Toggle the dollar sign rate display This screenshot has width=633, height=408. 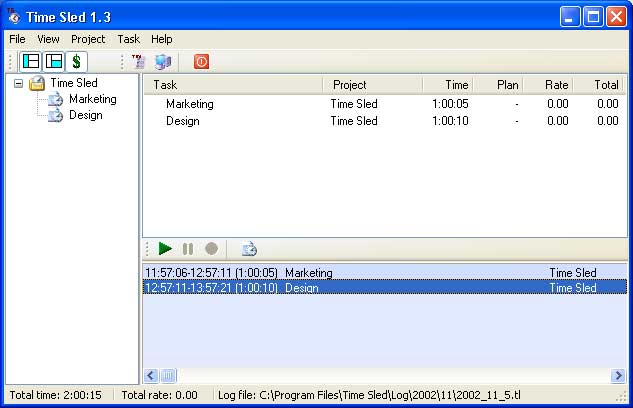[x=76, y=62]
